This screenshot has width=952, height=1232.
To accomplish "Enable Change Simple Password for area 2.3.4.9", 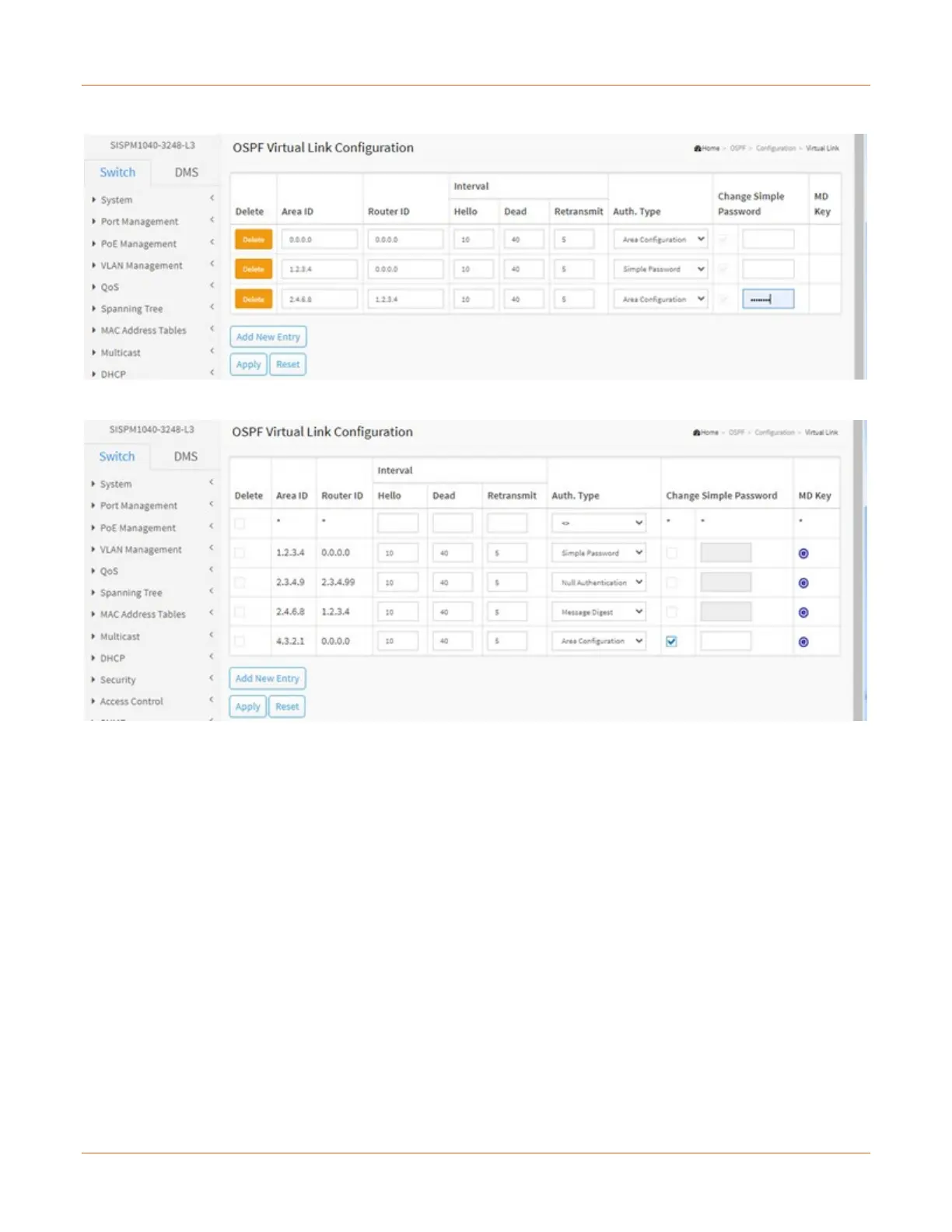I will (x=672, y=583).
